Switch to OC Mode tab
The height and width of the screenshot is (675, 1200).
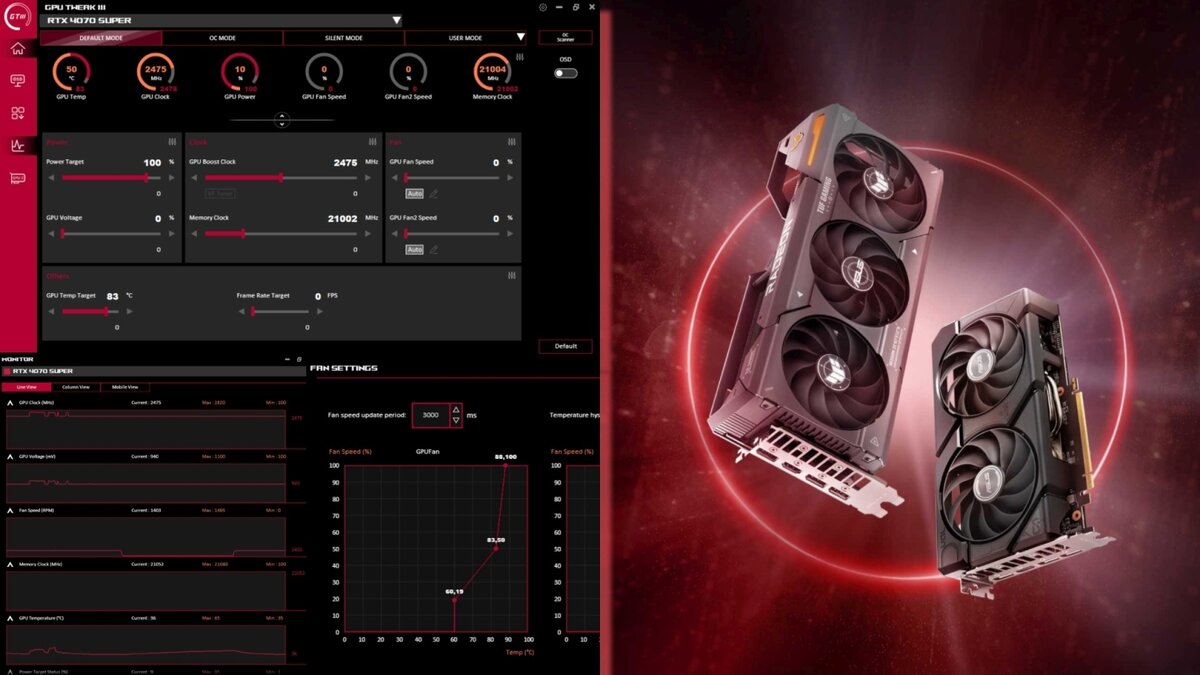tap(222, 38)
